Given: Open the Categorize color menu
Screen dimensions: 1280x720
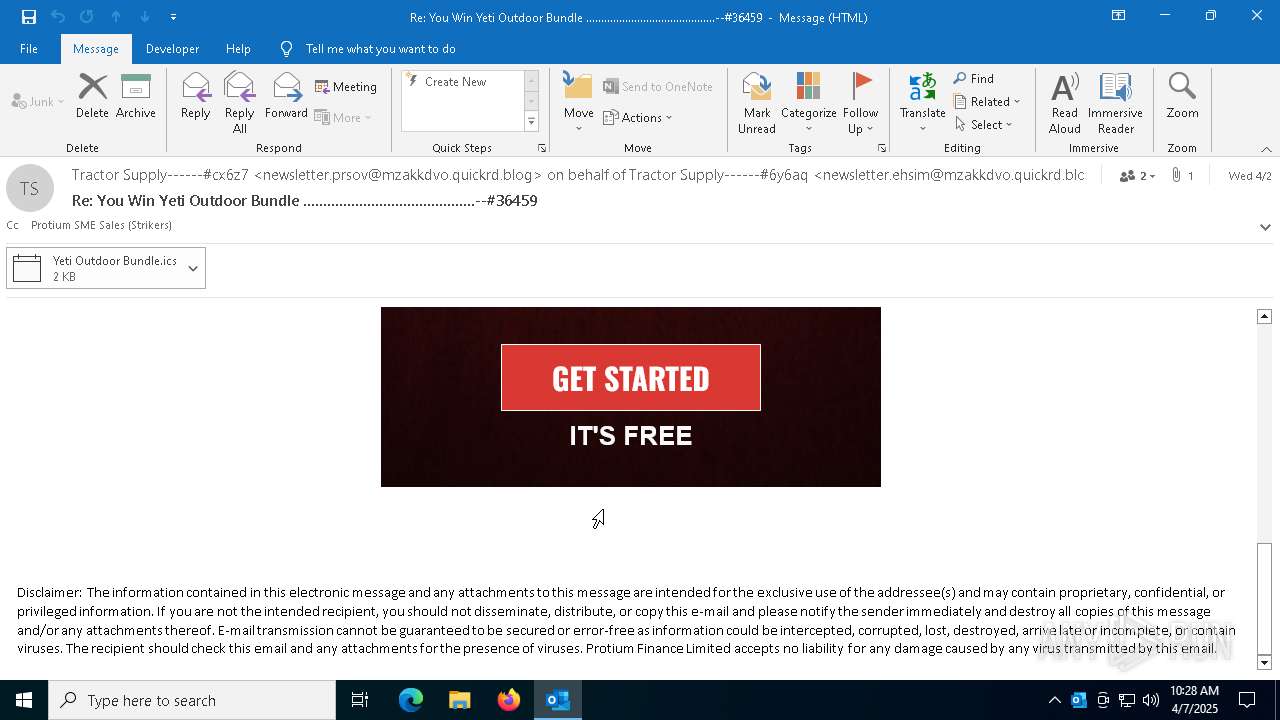Looking at the screenshot, I should click(808, 102).
